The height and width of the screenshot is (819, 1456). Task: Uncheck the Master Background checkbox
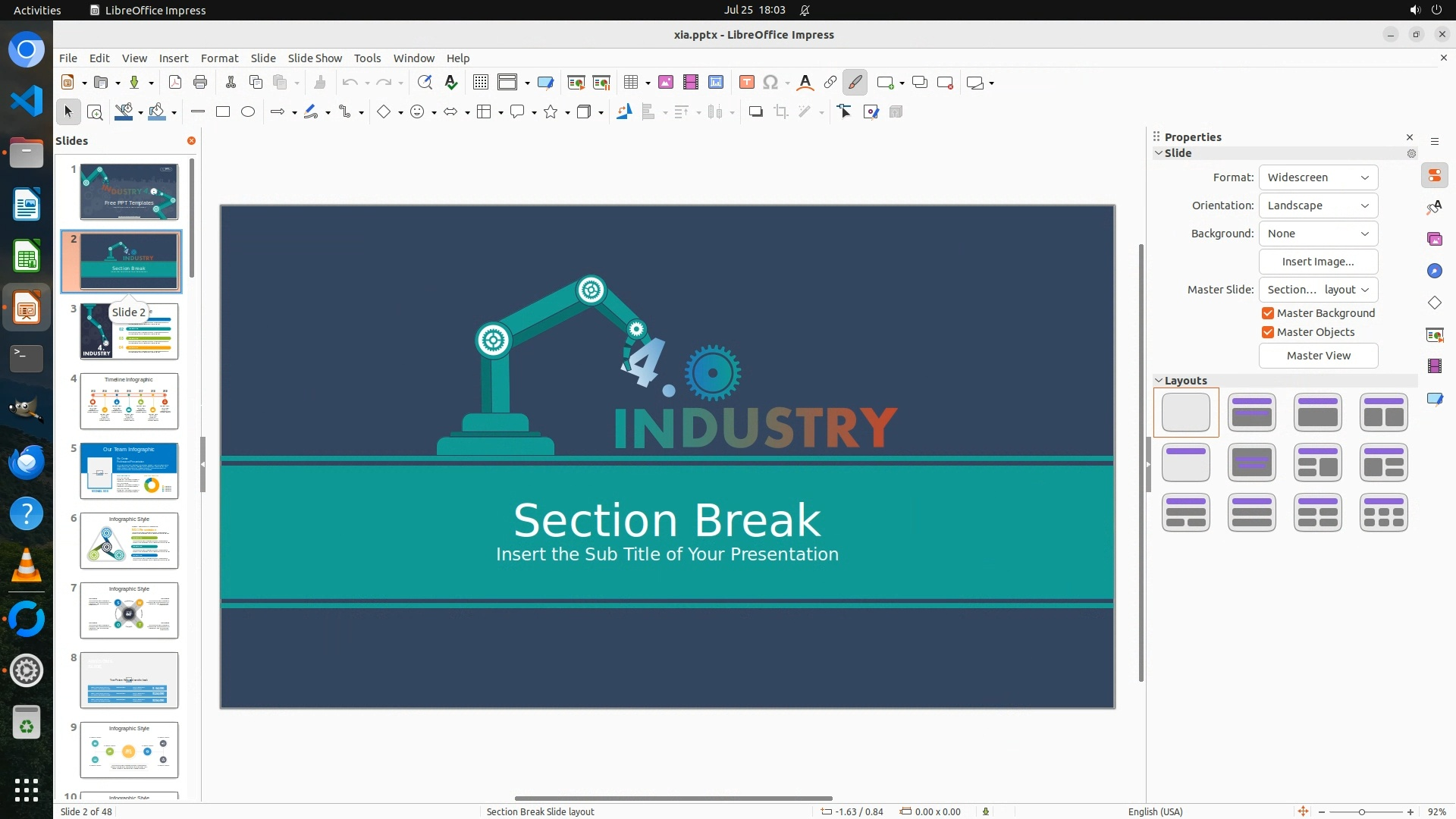[x=1268, y=313]
